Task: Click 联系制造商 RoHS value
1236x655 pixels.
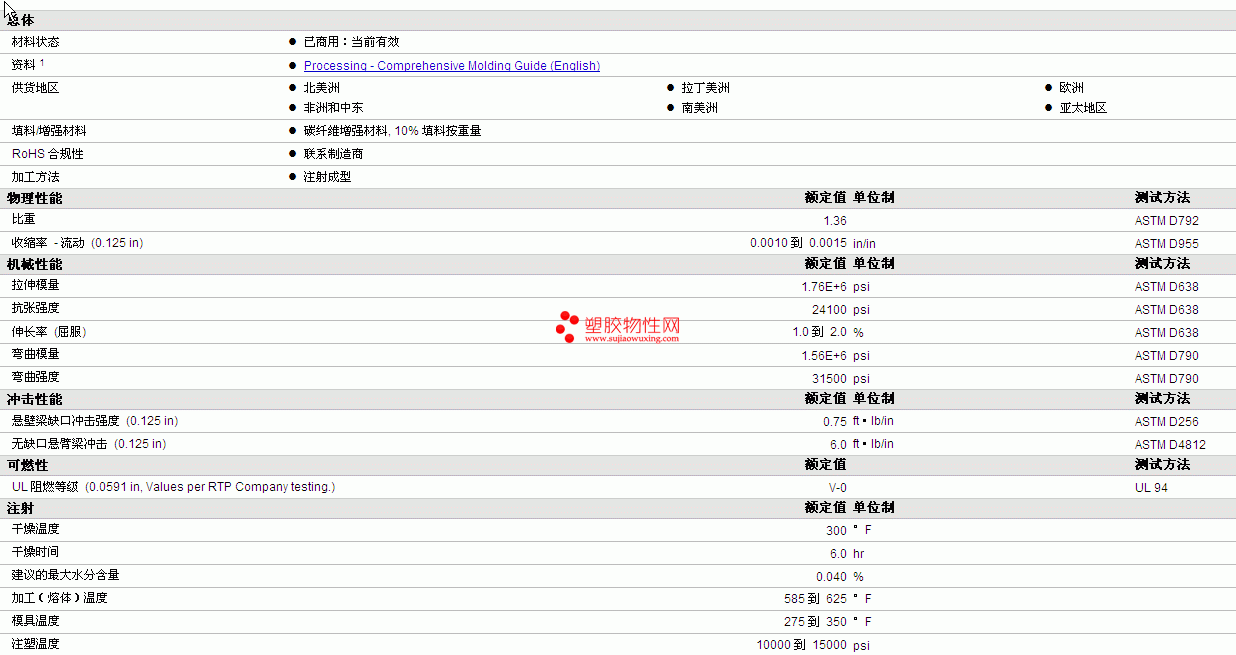Action: (x=333, y=154)
